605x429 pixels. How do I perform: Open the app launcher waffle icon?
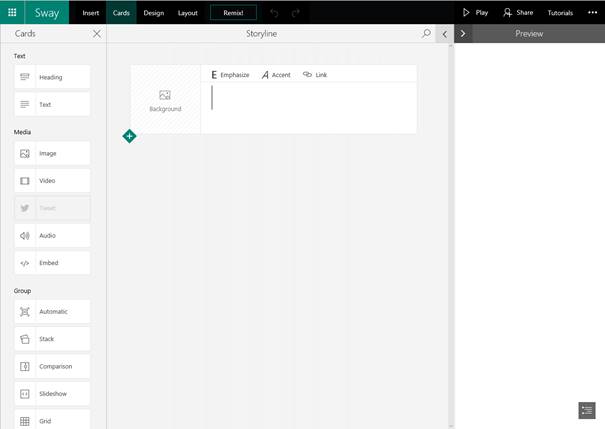tap(13, 13)
